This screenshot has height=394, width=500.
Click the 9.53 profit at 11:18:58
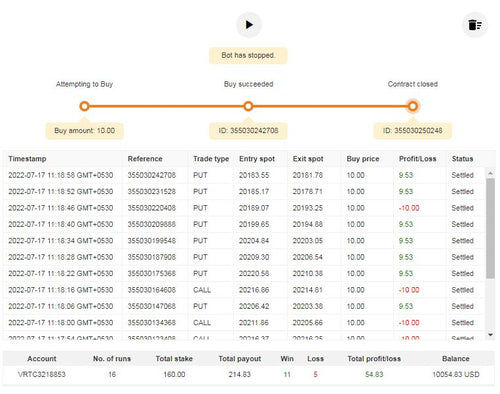(406, 175)
